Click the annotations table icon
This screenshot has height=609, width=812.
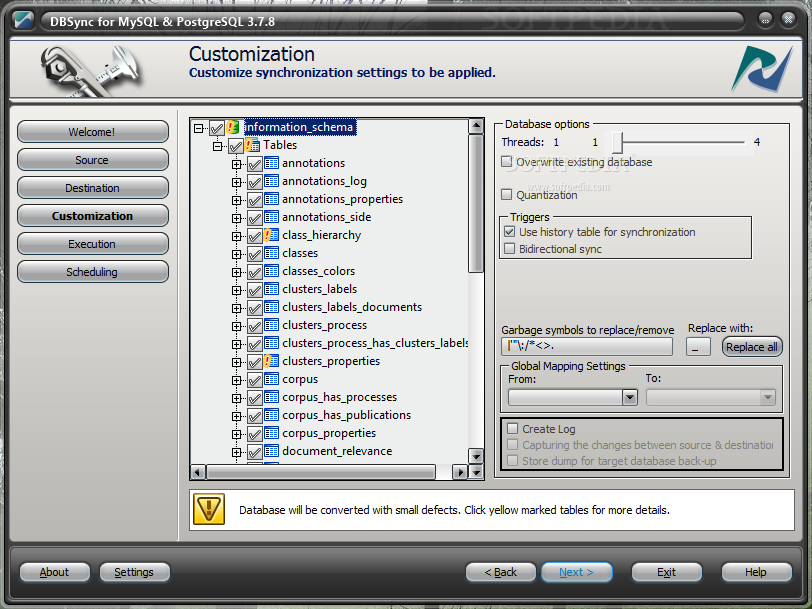(x=271, y=163)
